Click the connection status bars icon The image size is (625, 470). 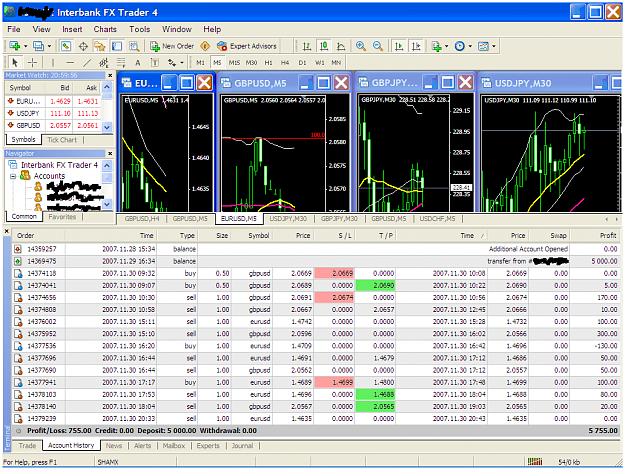click(x=535, y=462)
